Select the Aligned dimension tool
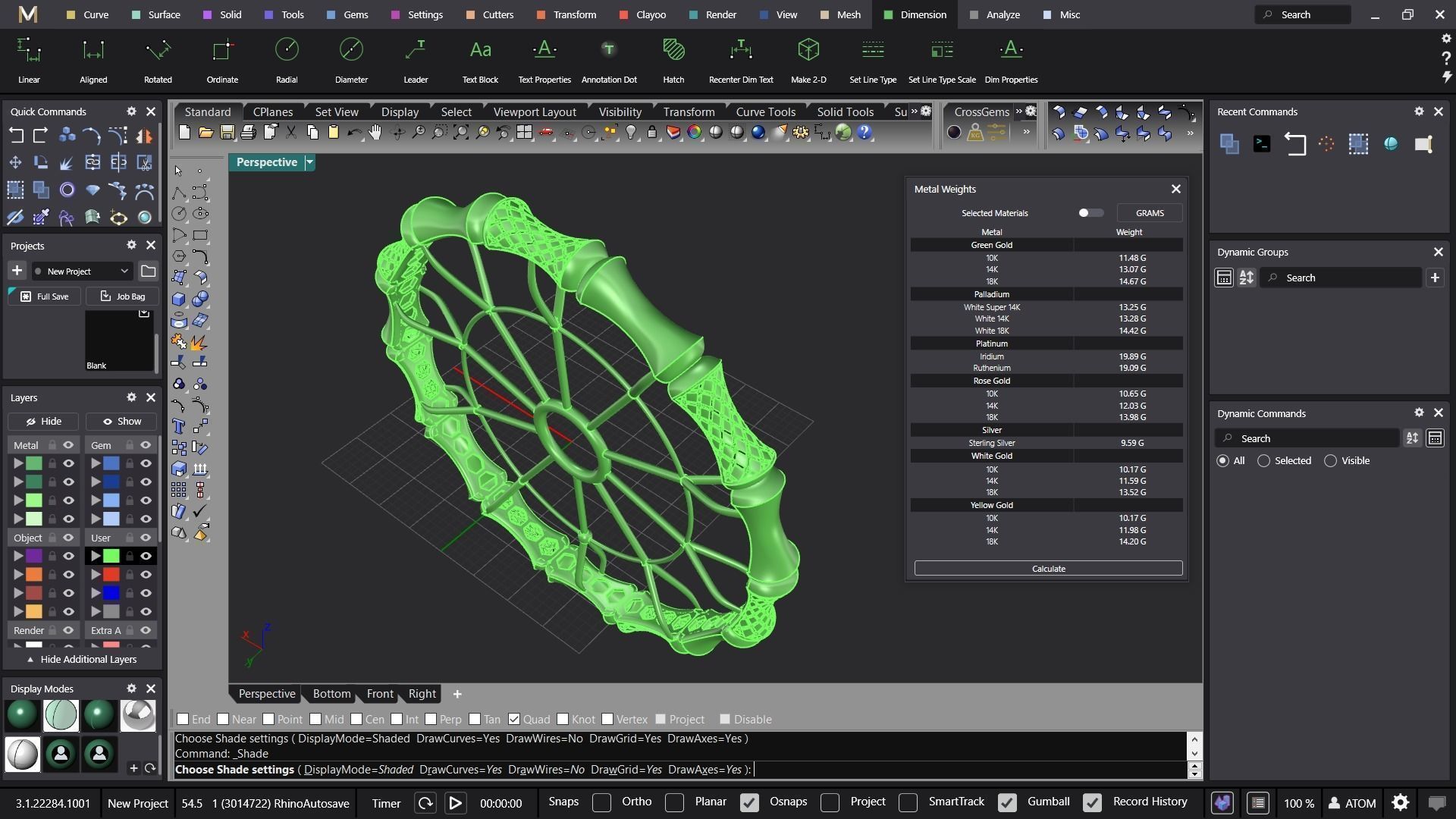1456x819 pixels. 93,59
